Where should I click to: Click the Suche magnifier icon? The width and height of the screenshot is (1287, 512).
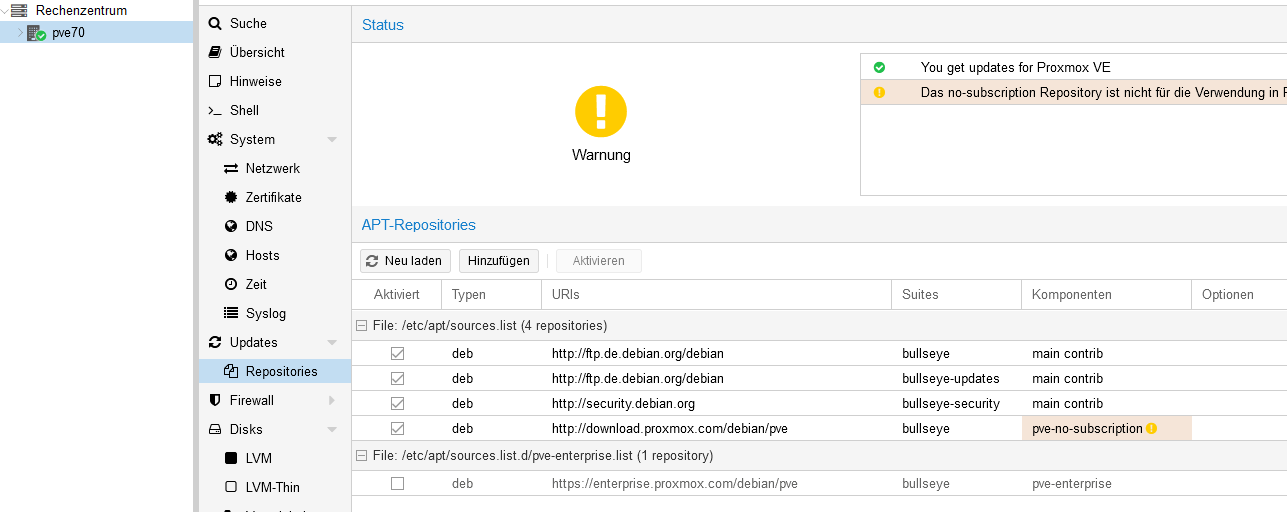pos(214,23)
